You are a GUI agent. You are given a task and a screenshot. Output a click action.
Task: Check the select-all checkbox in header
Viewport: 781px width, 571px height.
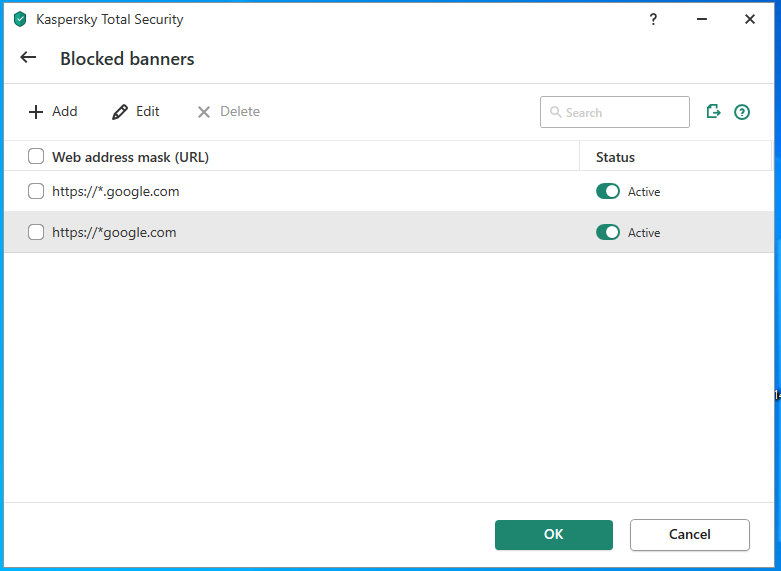pos(36,156)
